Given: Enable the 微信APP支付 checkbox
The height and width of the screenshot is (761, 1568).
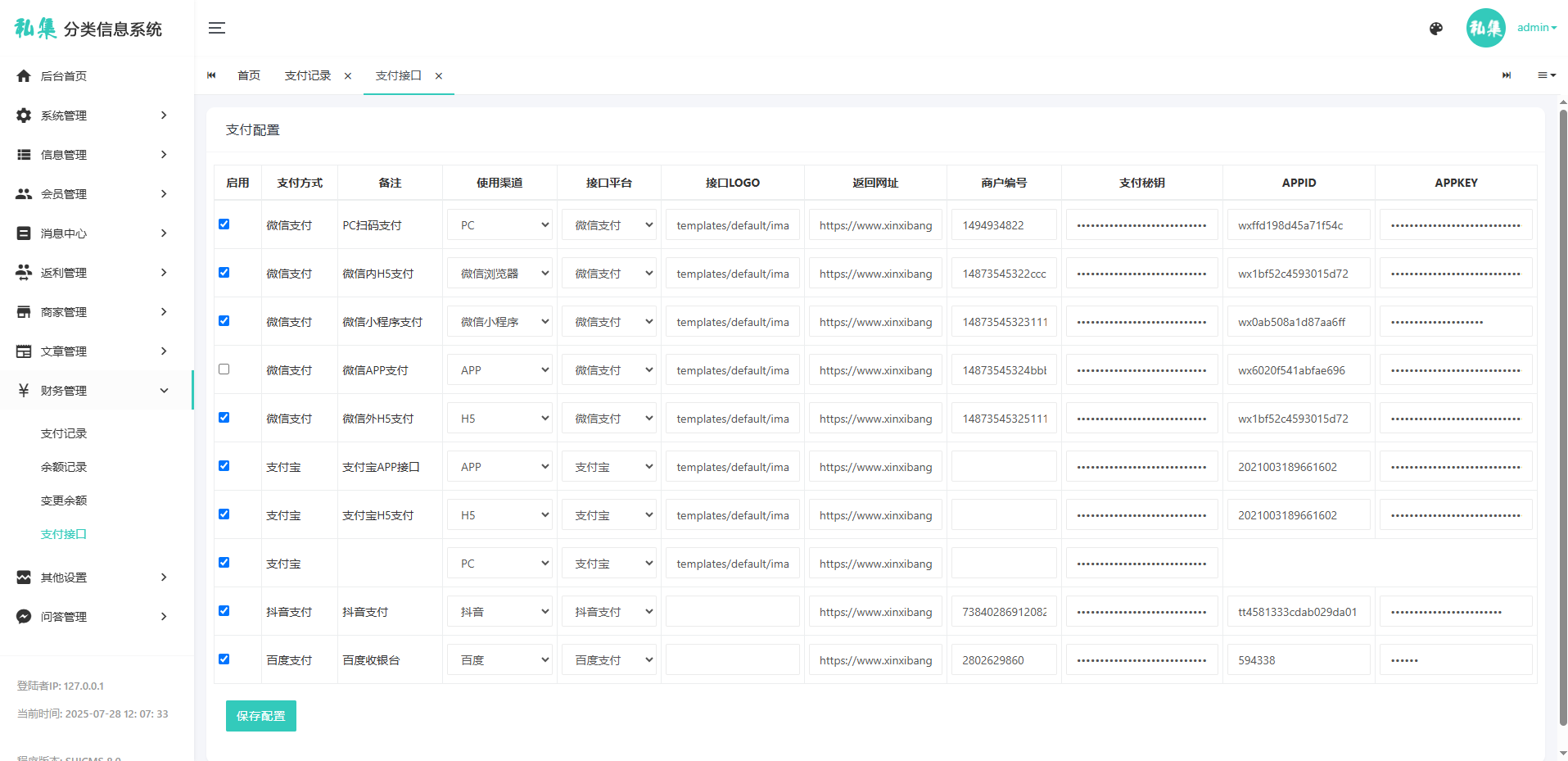Looking at the screenshot, I should 224,369.
